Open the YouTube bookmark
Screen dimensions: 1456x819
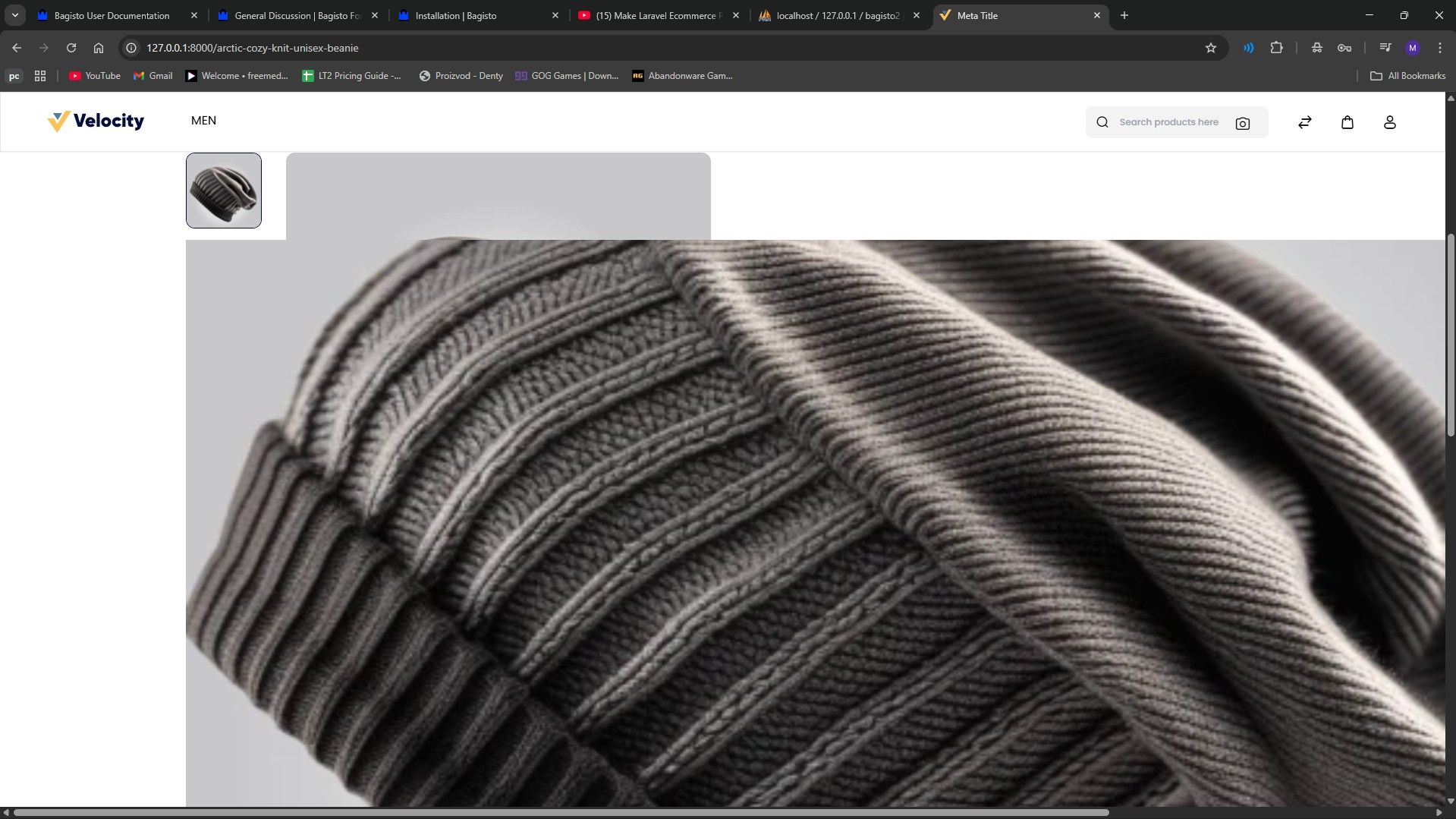coord(93,76)
